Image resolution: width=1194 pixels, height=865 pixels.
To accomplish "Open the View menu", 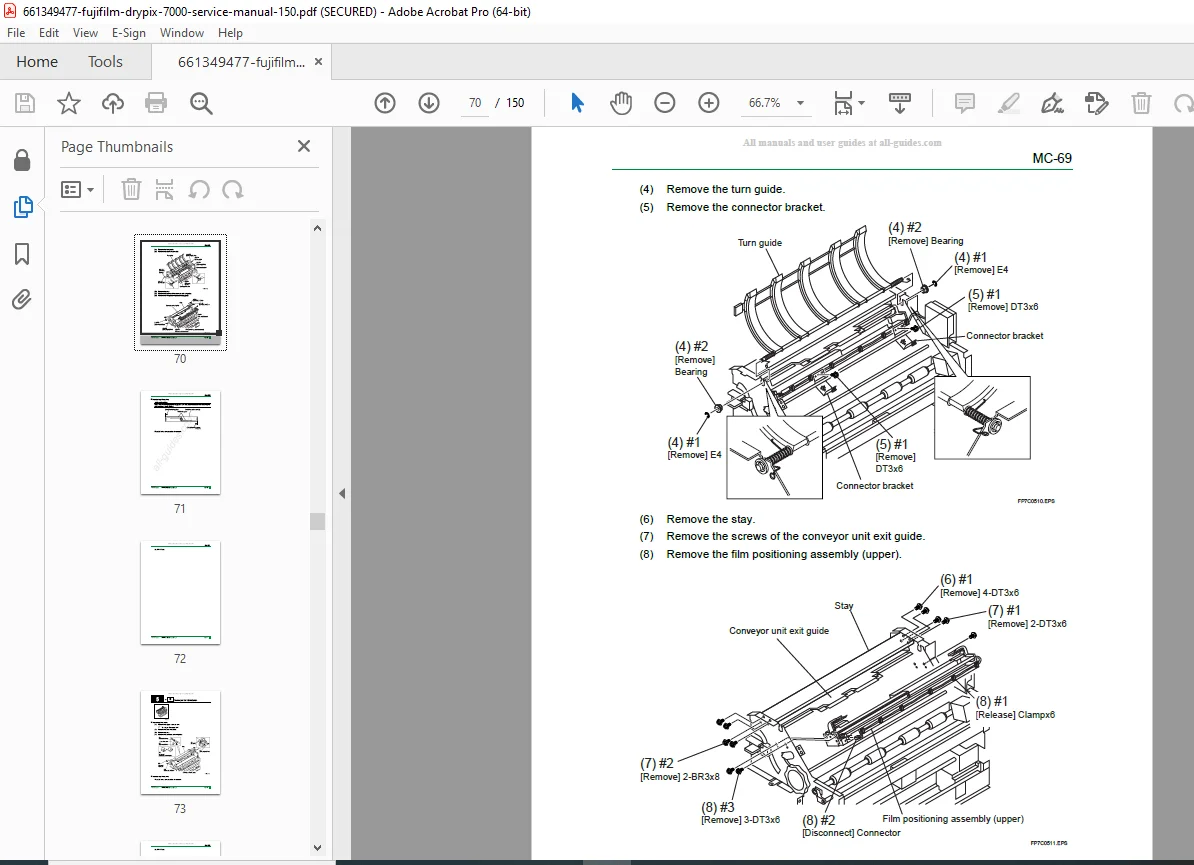I will click(x=85, y=33).
